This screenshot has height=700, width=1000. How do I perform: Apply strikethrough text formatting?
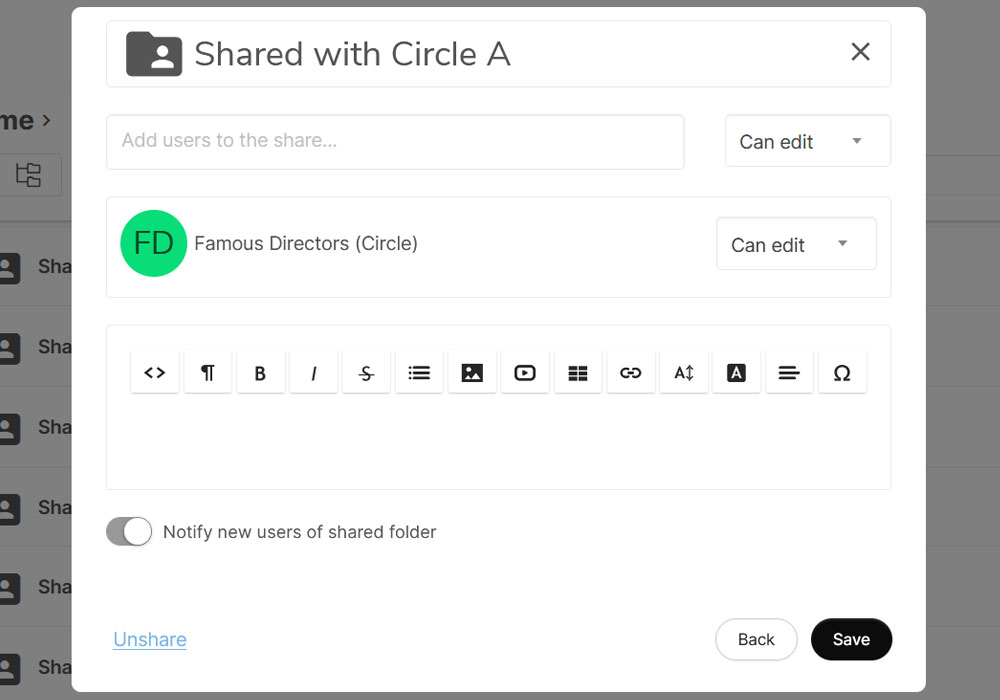point(366,373)
